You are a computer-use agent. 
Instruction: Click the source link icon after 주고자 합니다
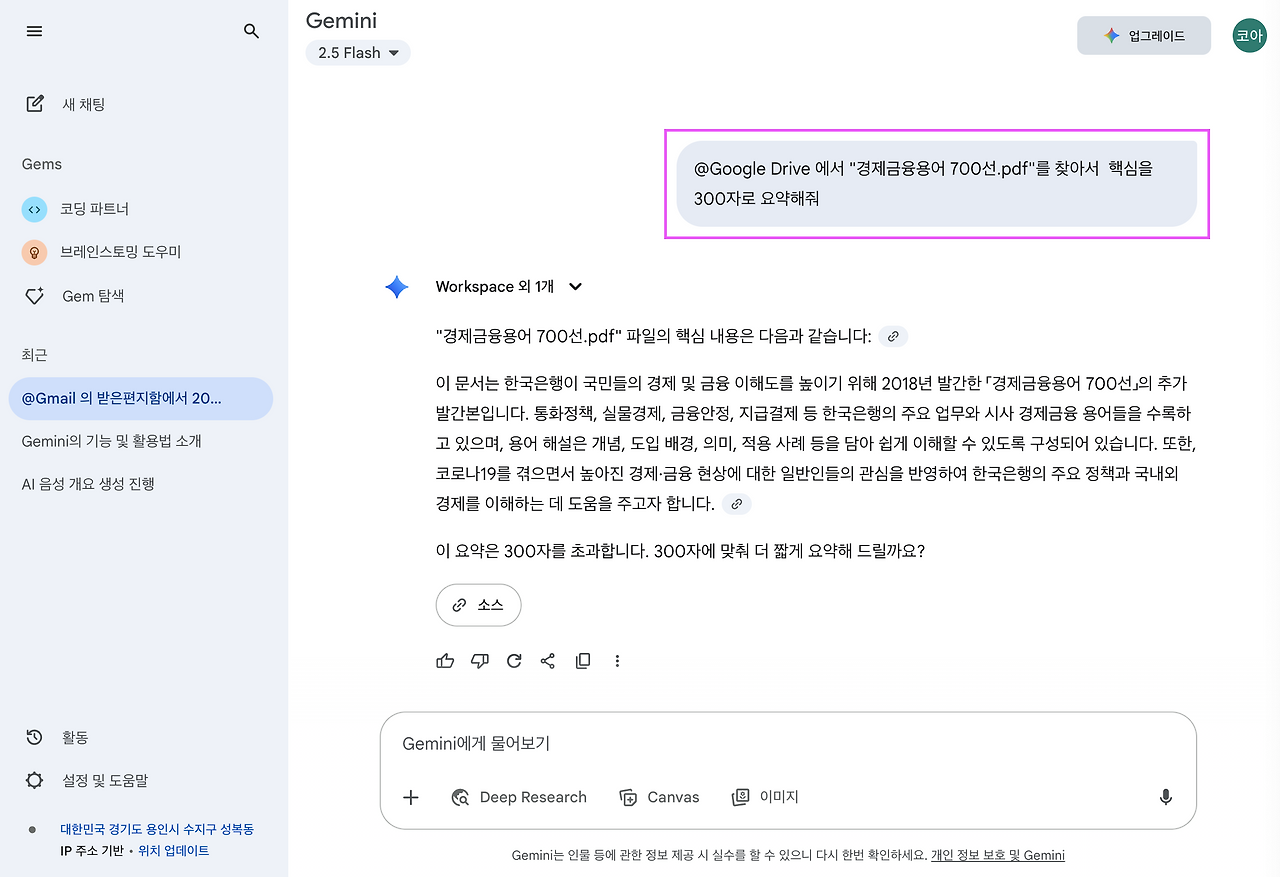point(737,504)
